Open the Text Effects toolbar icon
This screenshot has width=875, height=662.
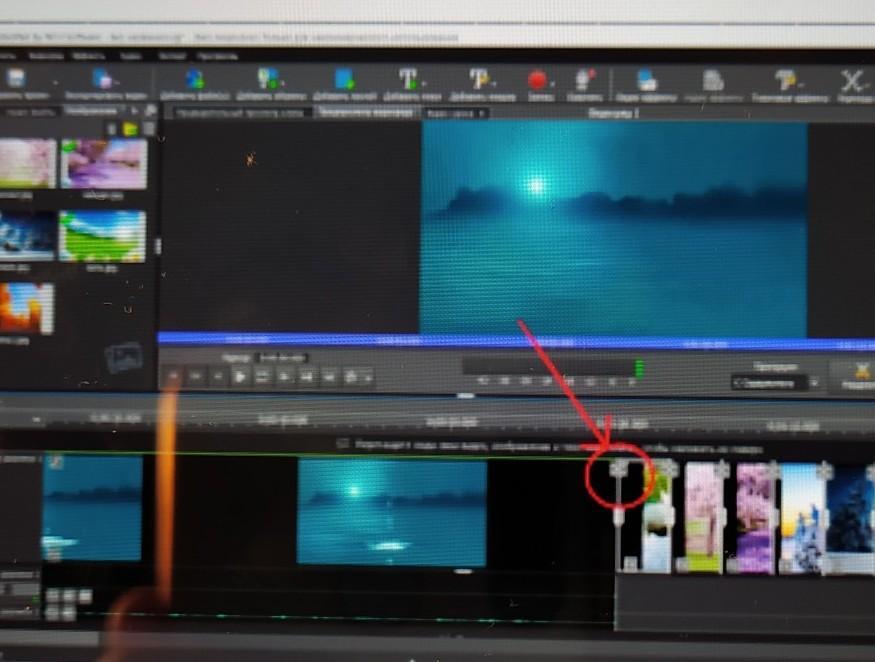coord(785,81)
